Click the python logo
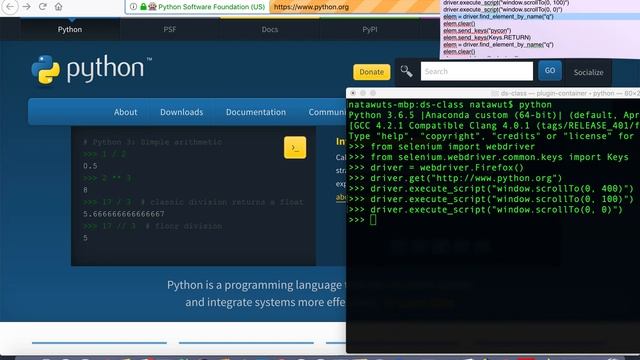 pyautogui.click(x=91, y=69)
